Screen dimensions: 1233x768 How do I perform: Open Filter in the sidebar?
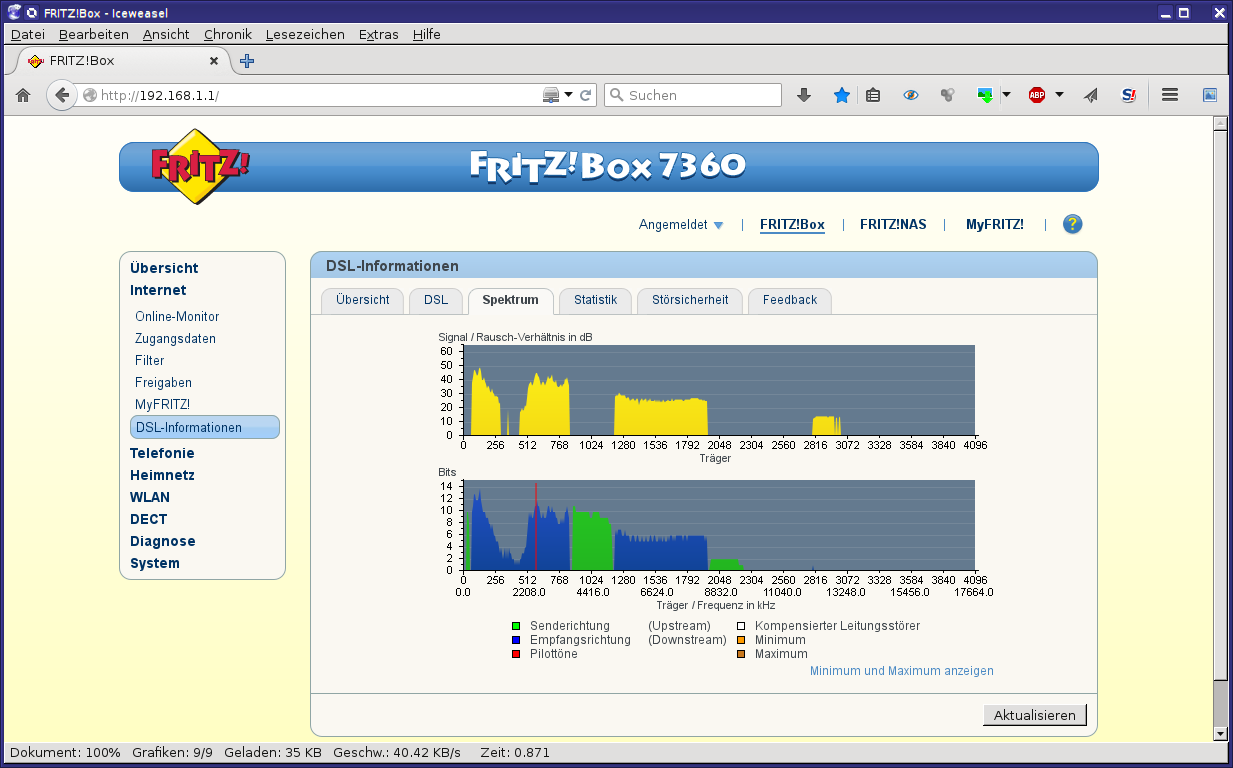click(150, 360)
